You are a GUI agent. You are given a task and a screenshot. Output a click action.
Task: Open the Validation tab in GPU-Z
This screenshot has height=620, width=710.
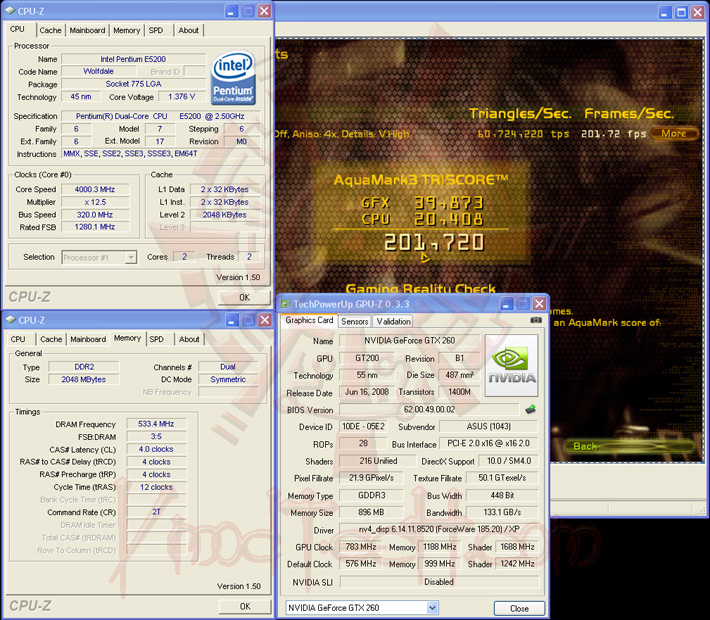coord(393,322)
